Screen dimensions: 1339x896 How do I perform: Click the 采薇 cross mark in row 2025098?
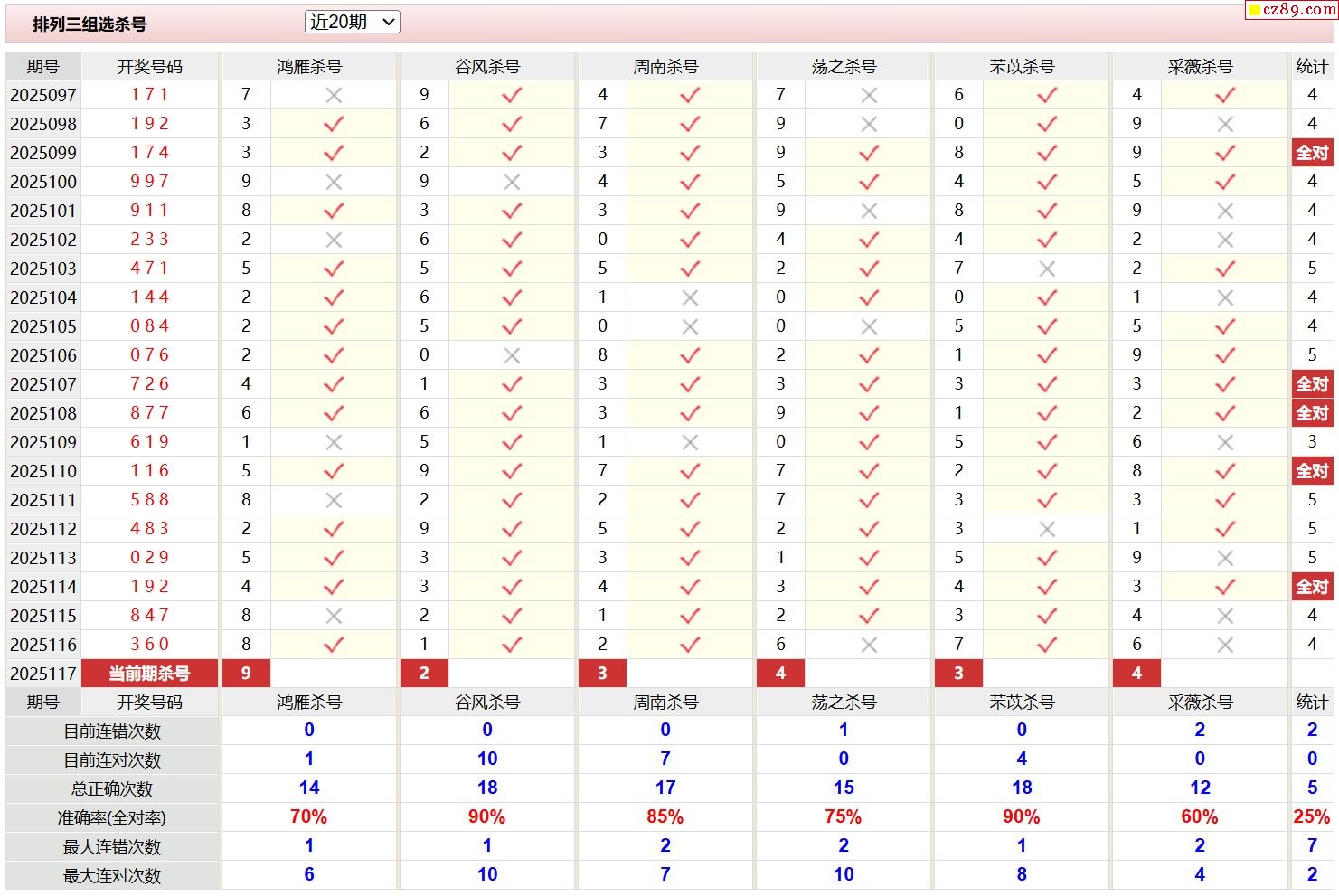[x=1225, y=124]
